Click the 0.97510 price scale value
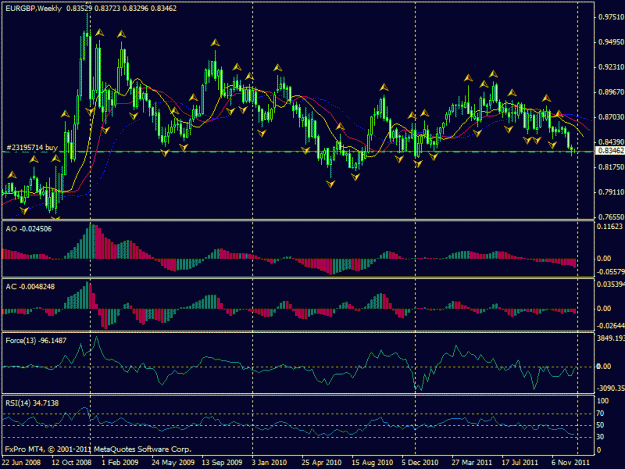The width and height of the screenshot is (625, 469). 611,17
